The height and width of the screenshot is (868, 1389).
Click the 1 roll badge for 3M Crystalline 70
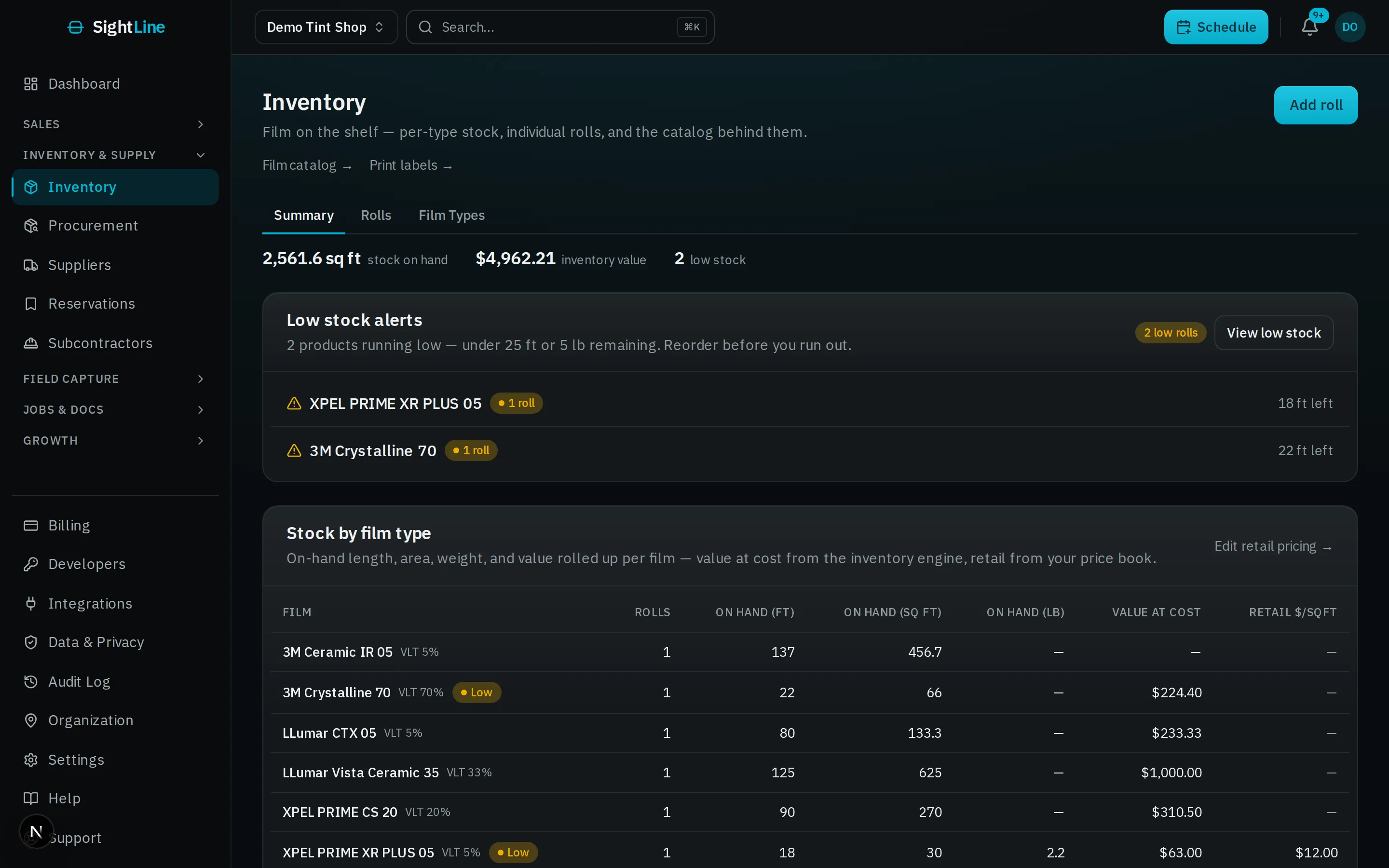471,451
